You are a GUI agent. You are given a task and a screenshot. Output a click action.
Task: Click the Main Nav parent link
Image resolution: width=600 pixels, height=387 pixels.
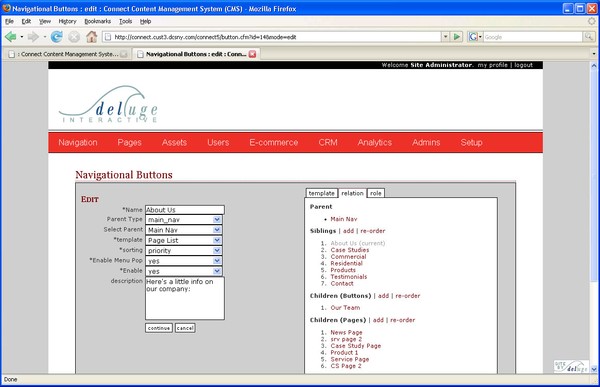344,219
